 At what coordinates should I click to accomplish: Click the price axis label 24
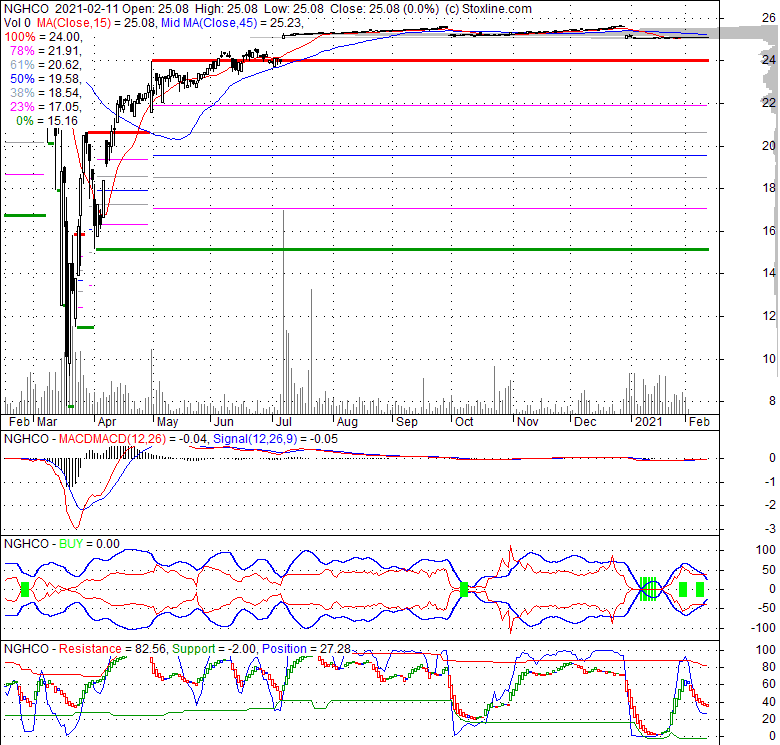pyautogui.click(x=769, y=60)
